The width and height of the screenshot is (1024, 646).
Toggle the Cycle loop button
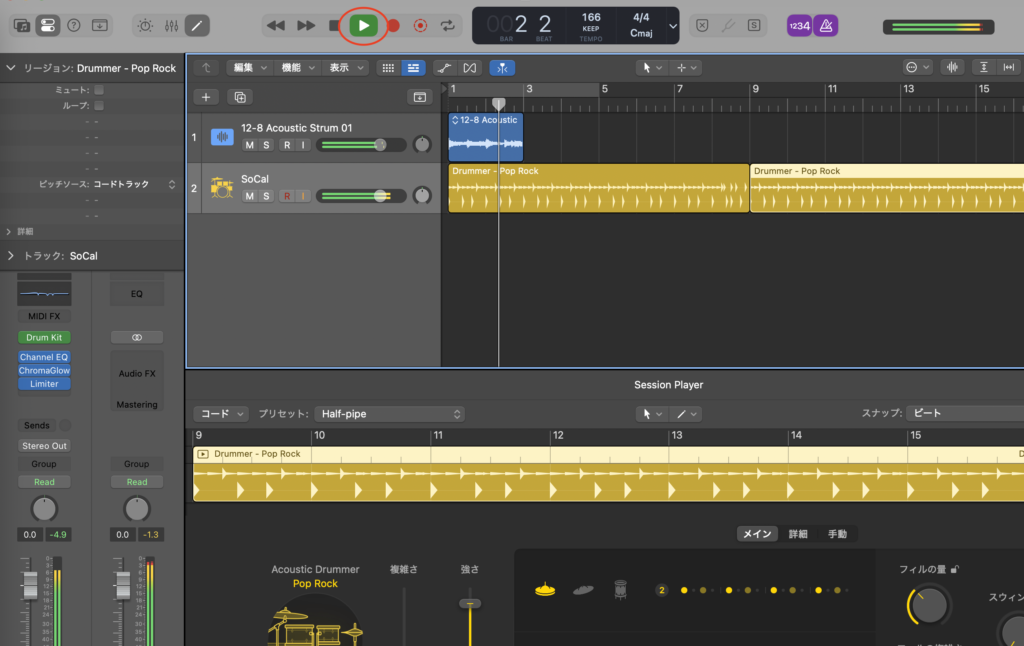pos(448,25)
